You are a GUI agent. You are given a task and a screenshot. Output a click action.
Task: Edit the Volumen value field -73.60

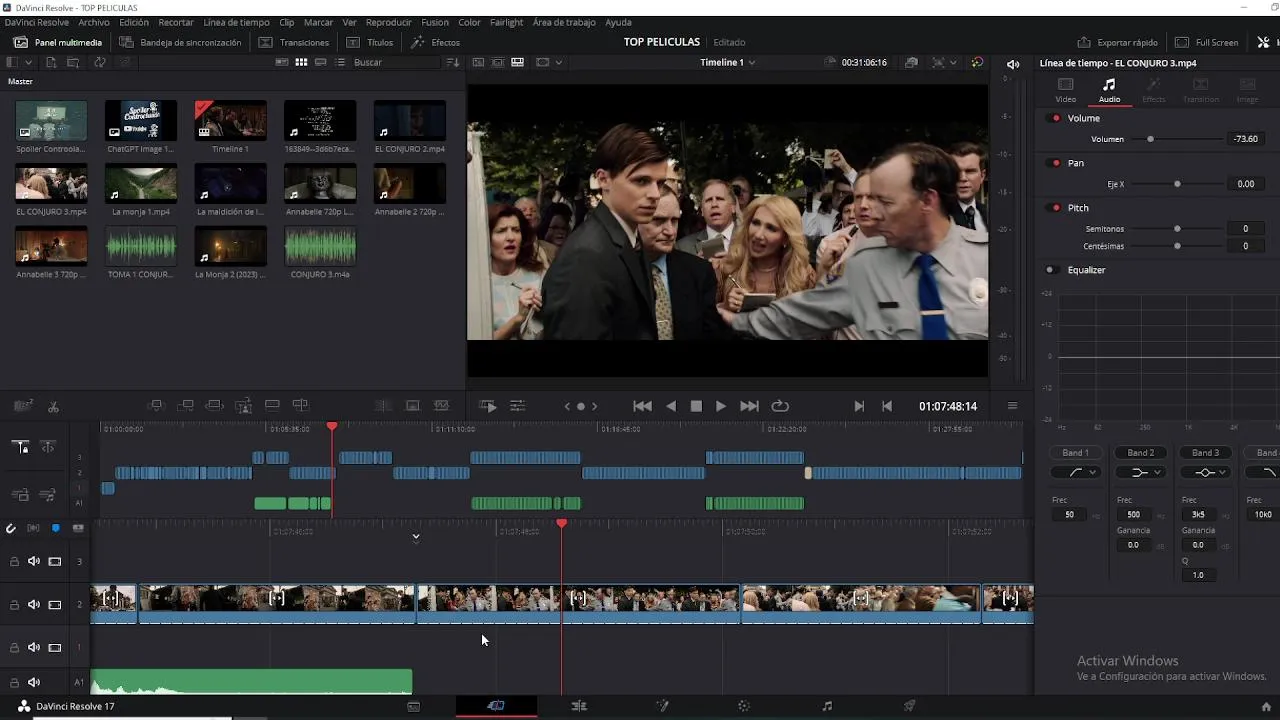click(1245, 139)
